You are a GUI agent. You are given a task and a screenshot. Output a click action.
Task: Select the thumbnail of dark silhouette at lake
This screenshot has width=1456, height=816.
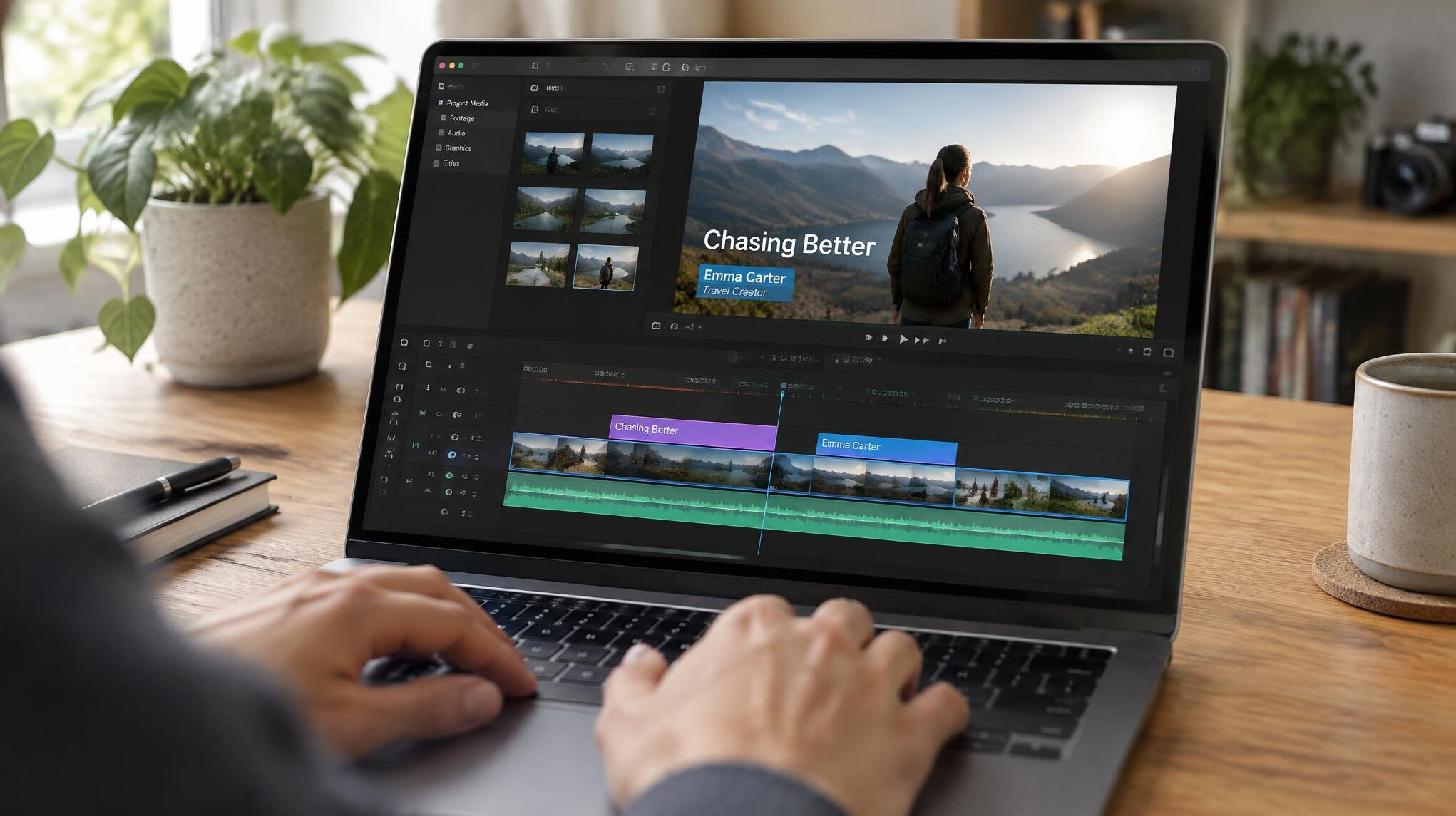click(553, 153)
